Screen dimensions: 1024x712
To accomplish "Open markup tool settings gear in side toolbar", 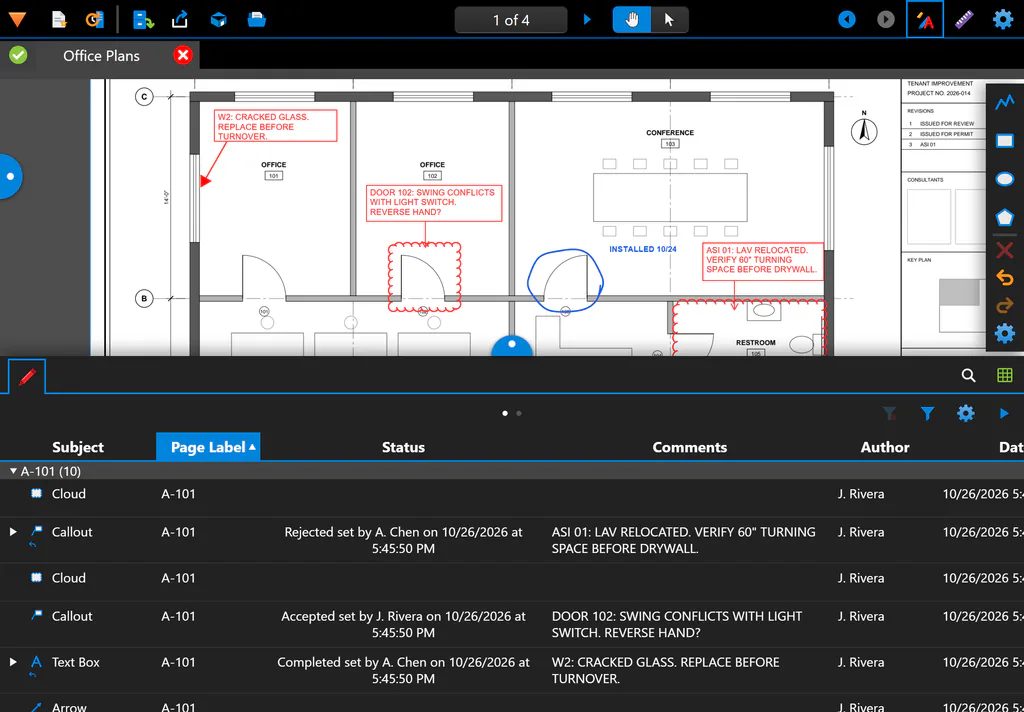I will coord(1004,334).
